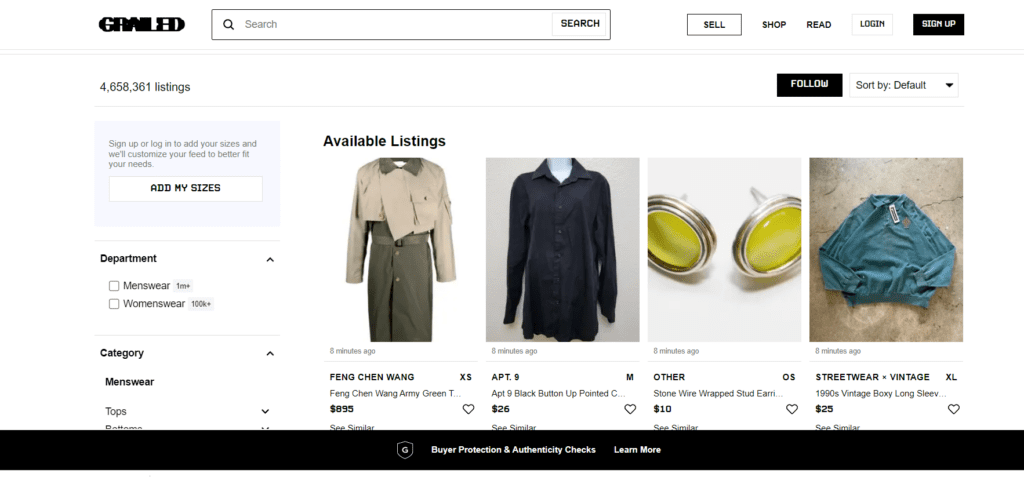Click the SEARCH button

click(x=580, y=24)
